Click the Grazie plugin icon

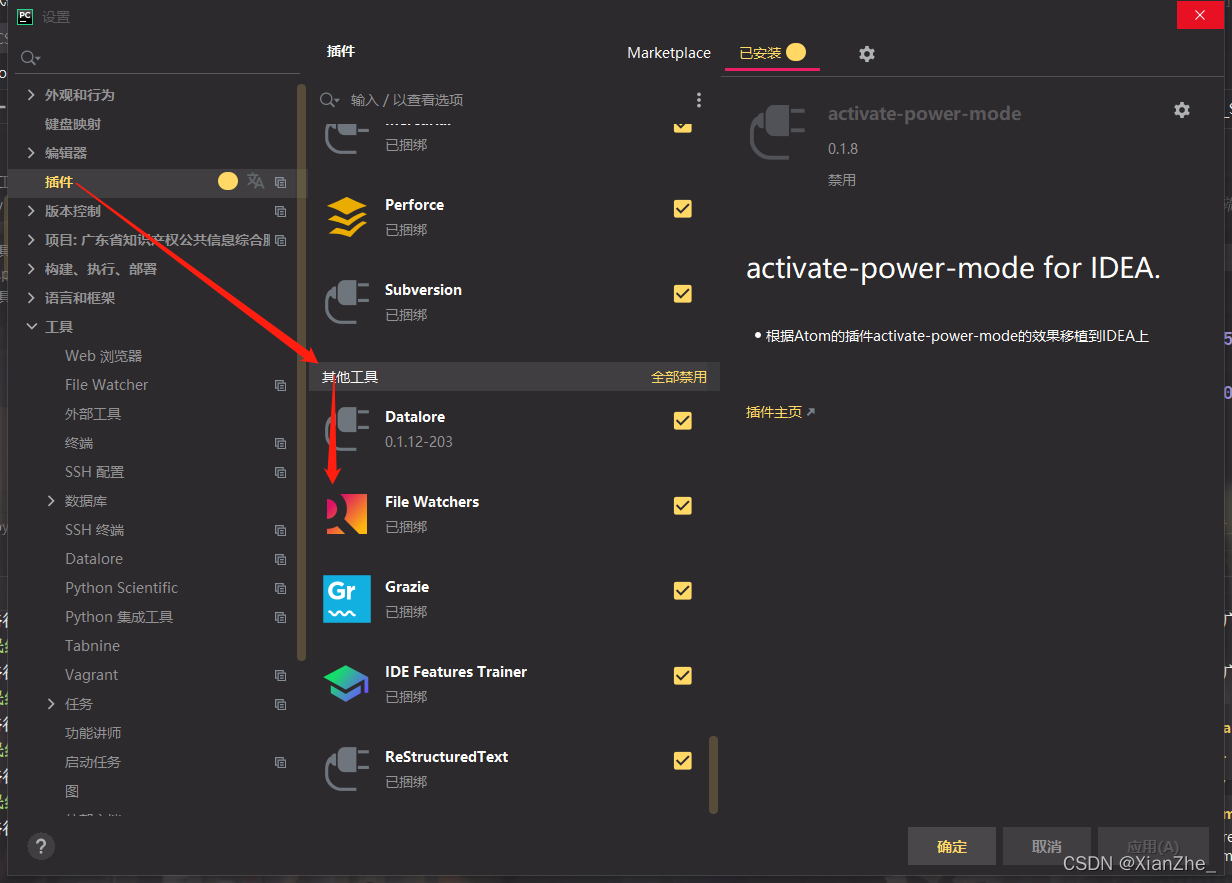[347, 599]
